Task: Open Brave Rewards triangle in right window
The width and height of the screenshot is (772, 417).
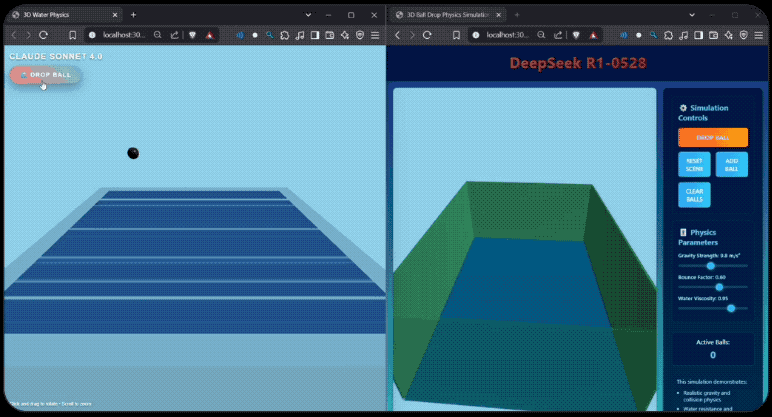Action: pos(593,35)
